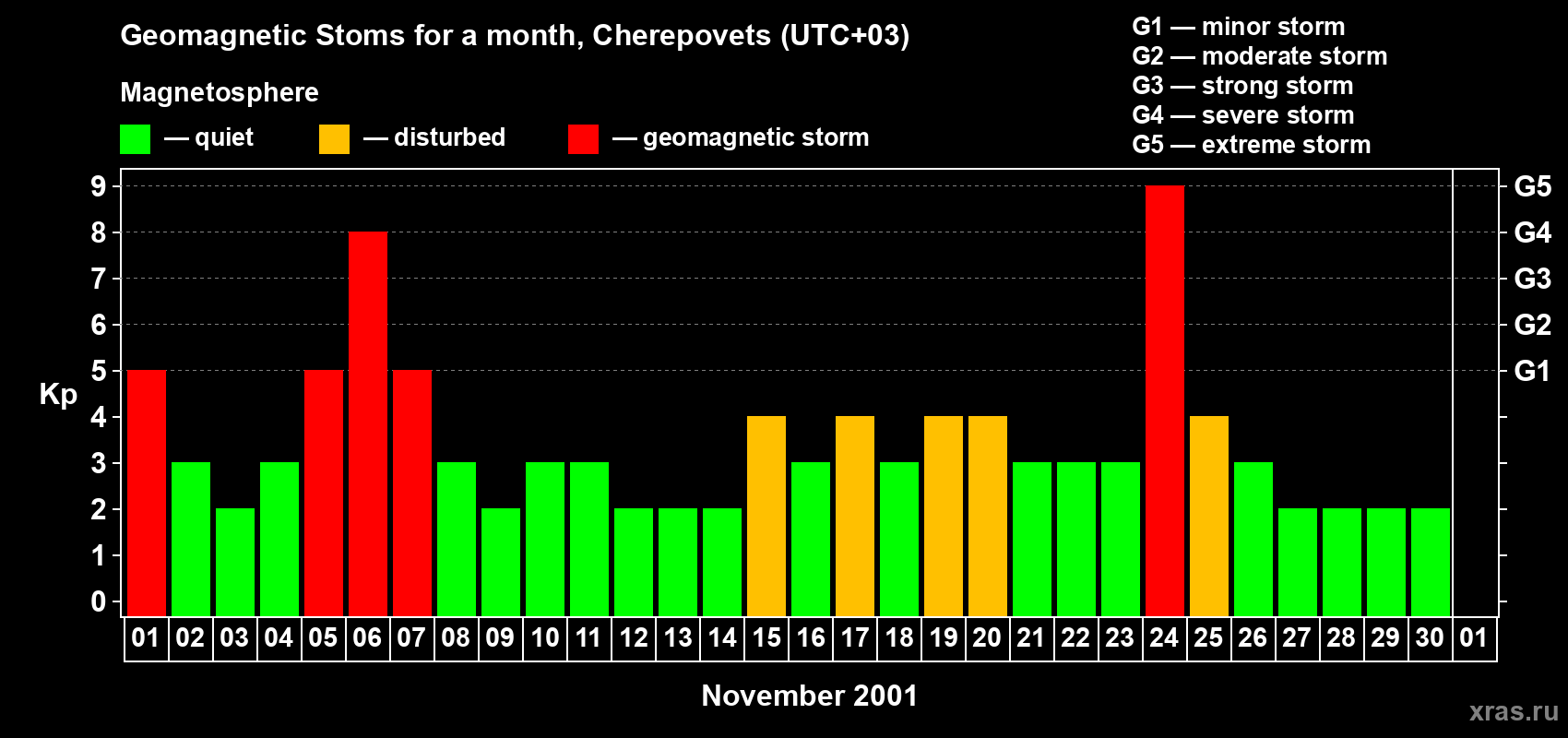Click the date label 24 on the axis
1568x738 pixels.
coord(1164,638)
